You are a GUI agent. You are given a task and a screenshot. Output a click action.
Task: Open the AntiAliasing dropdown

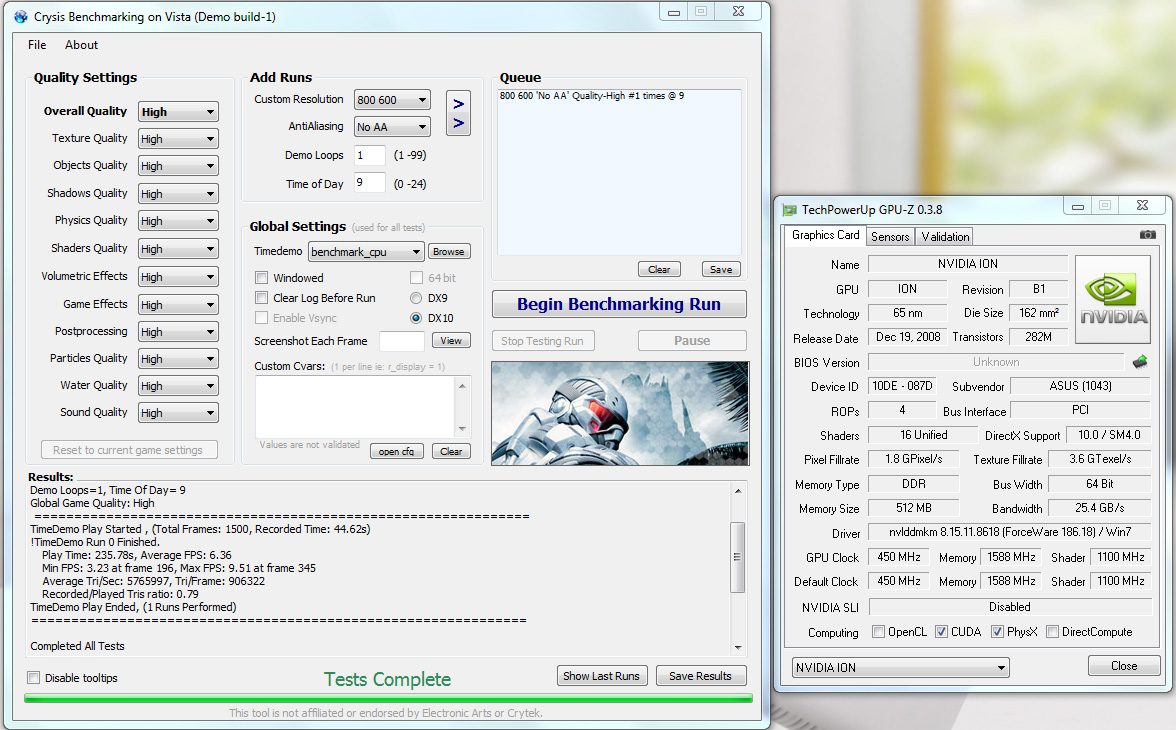coord(392,127)
